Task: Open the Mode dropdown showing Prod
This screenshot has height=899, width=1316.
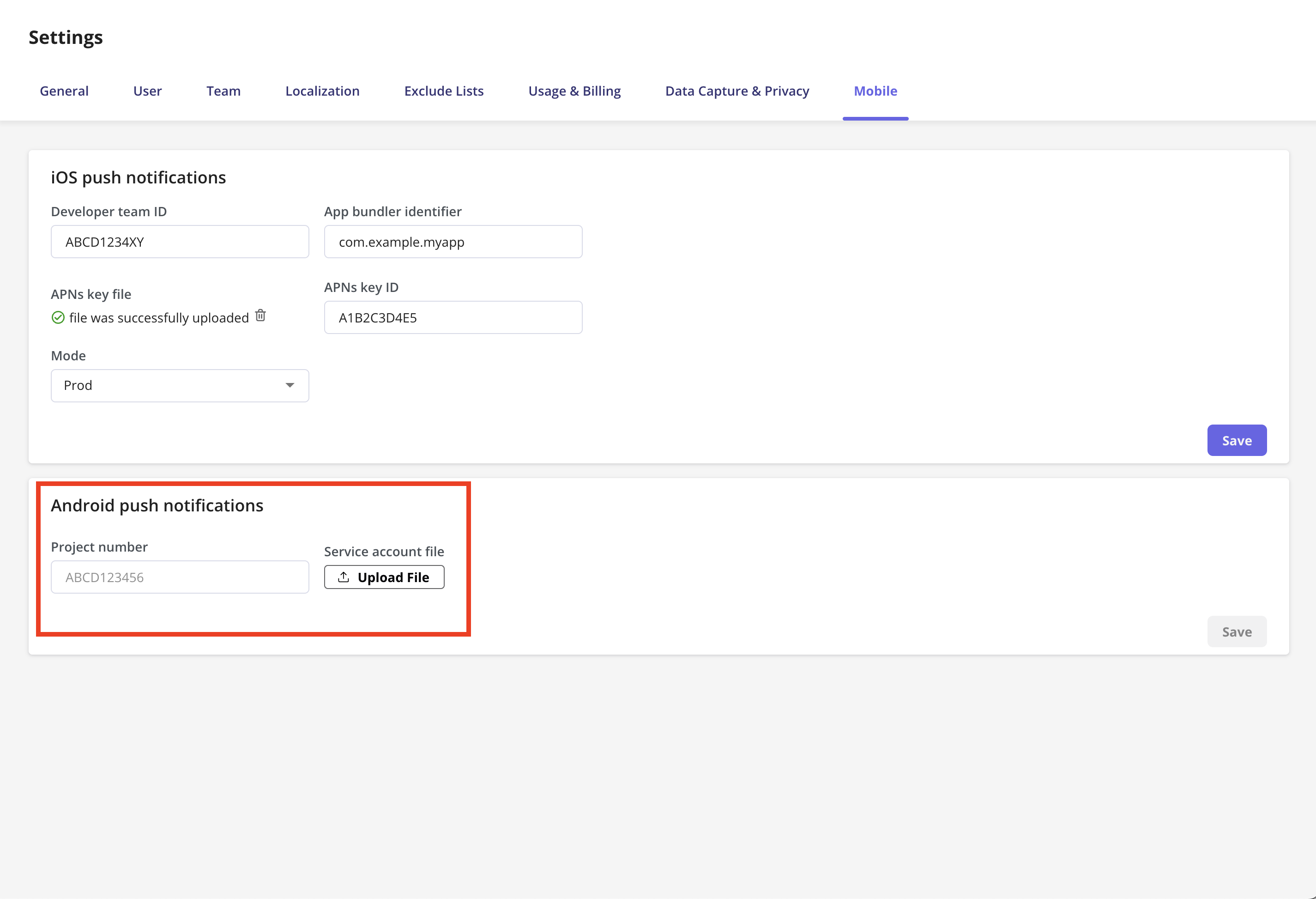Action: tap(179, 385)
